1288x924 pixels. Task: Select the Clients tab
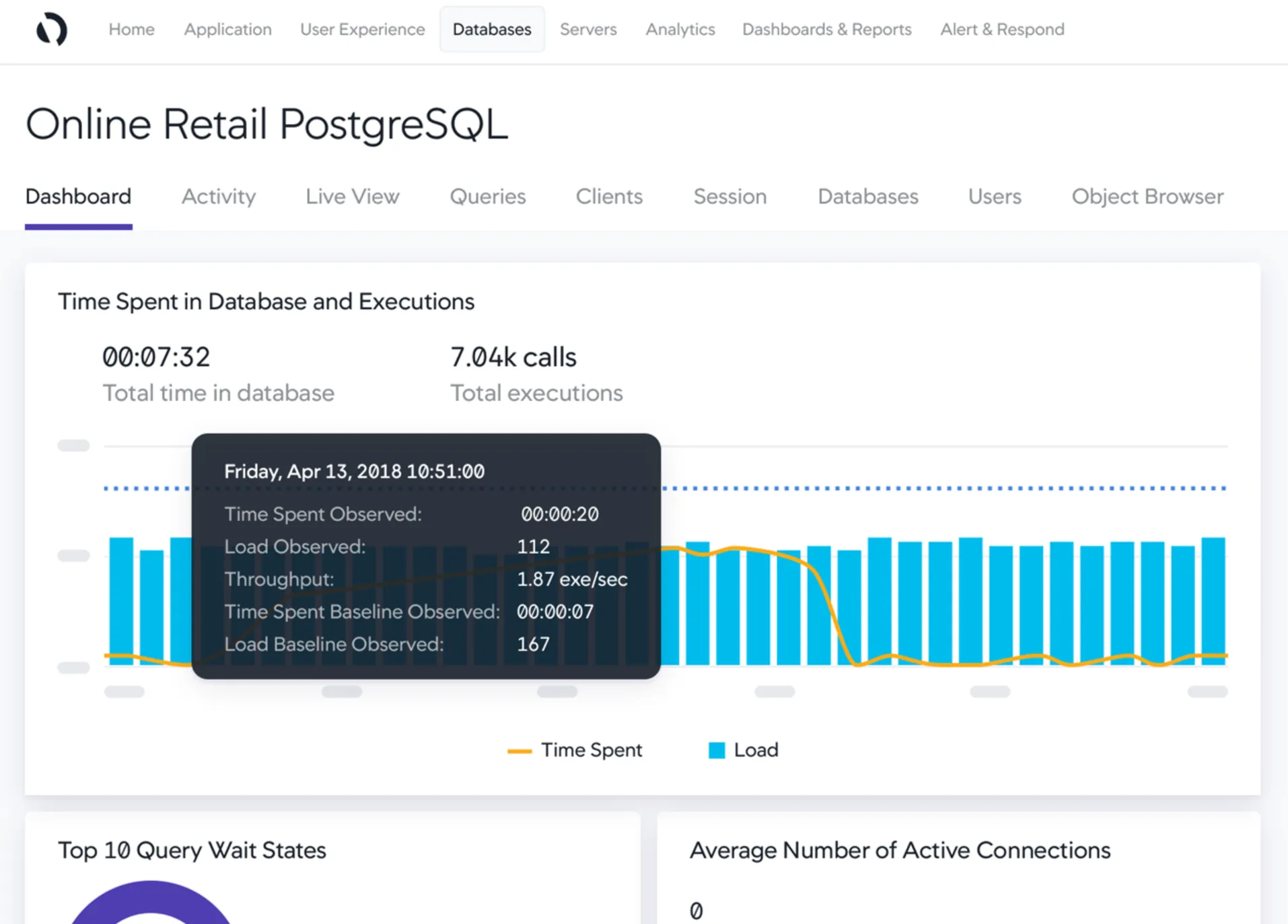click(x=608, y=197)
